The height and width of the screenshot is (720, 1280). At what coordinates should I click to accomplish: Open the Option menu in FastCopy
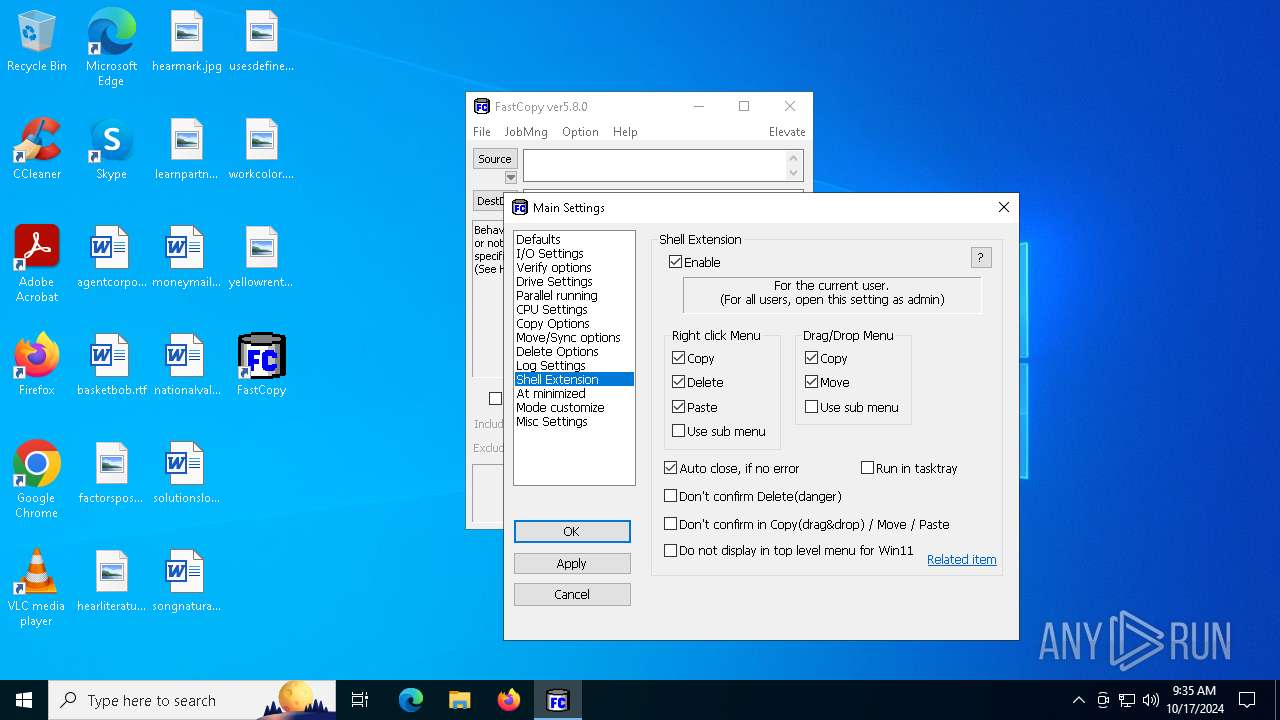pyautogui.click(x=580, y=132)
